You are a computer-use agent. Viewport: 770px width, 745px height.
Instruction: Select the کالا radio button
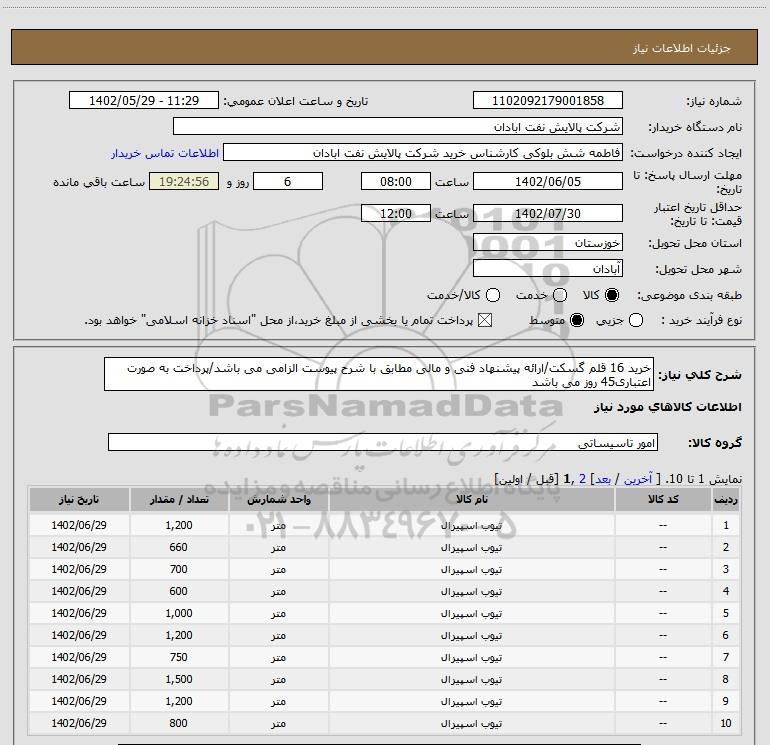click(x=613, y=296)
